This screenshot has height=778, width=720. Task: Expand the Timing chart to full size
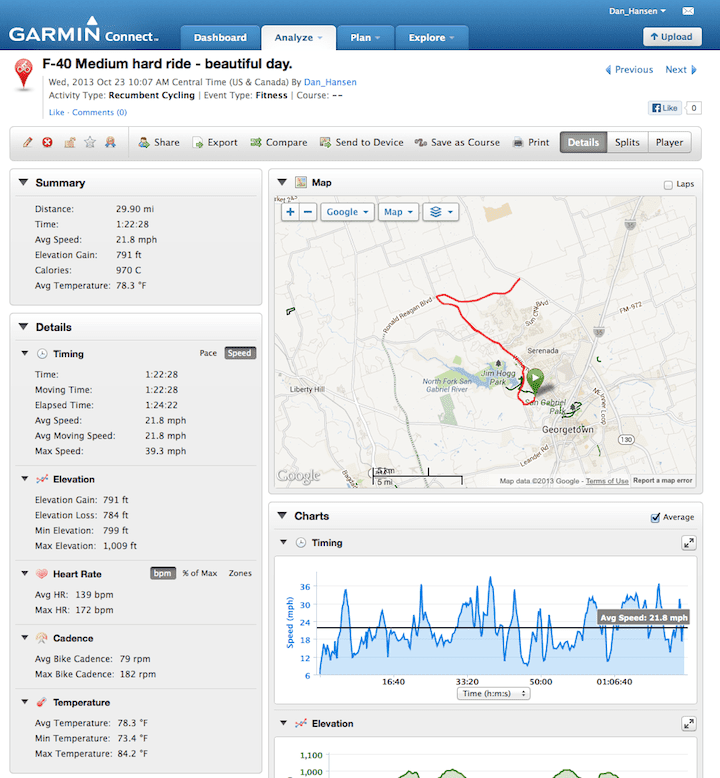point(688,543)
